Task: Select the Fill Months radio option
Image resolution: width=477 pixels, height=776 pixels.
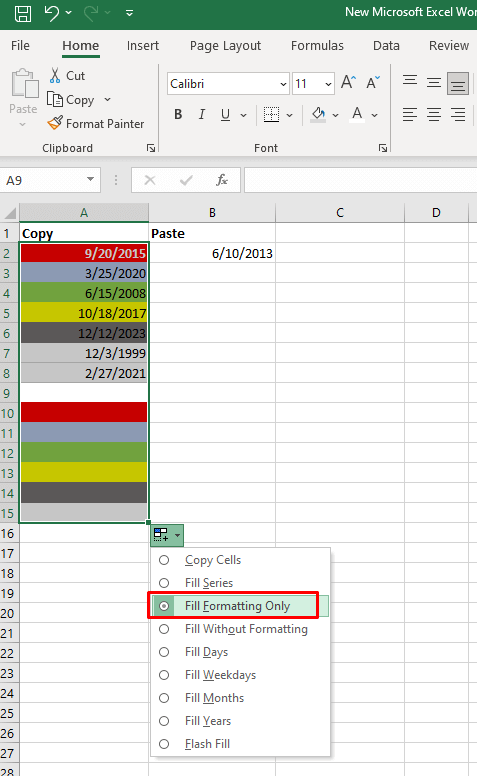Action: (240, 698)
